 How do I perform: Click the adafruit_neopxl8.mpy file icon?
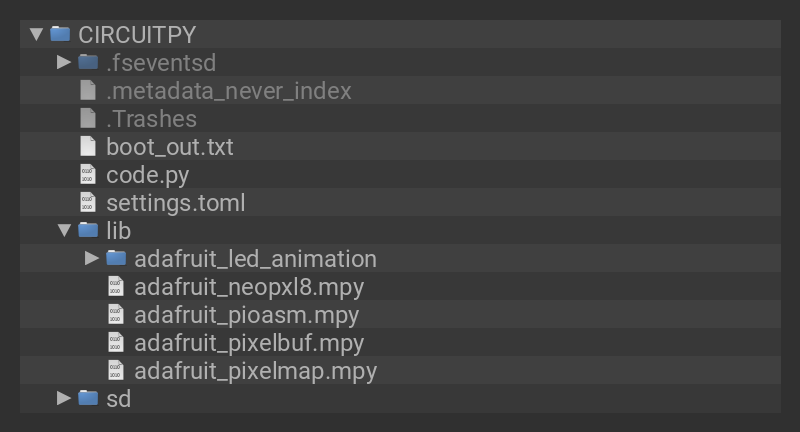coord(116,286)
